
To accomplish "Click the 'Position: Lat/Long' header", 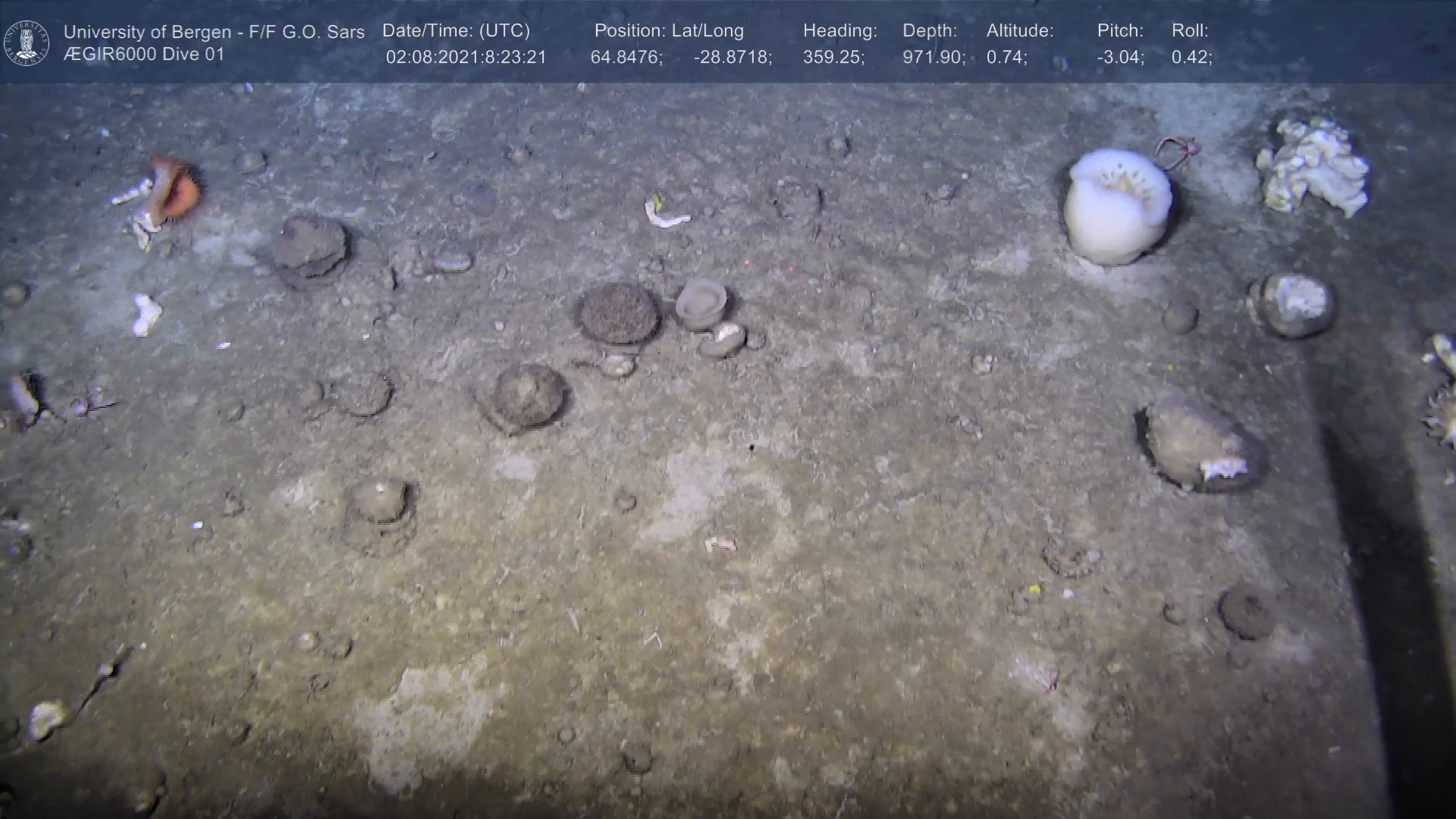I will tap(669, 31).
